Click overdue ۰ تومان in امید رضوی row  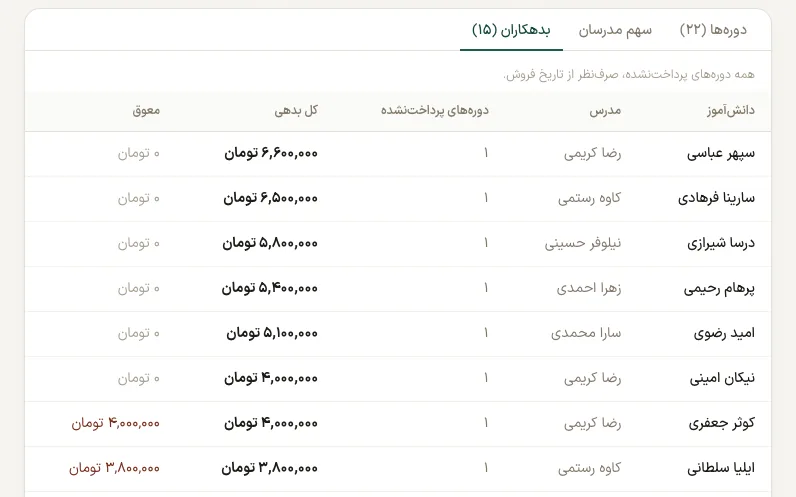(139, 333)
